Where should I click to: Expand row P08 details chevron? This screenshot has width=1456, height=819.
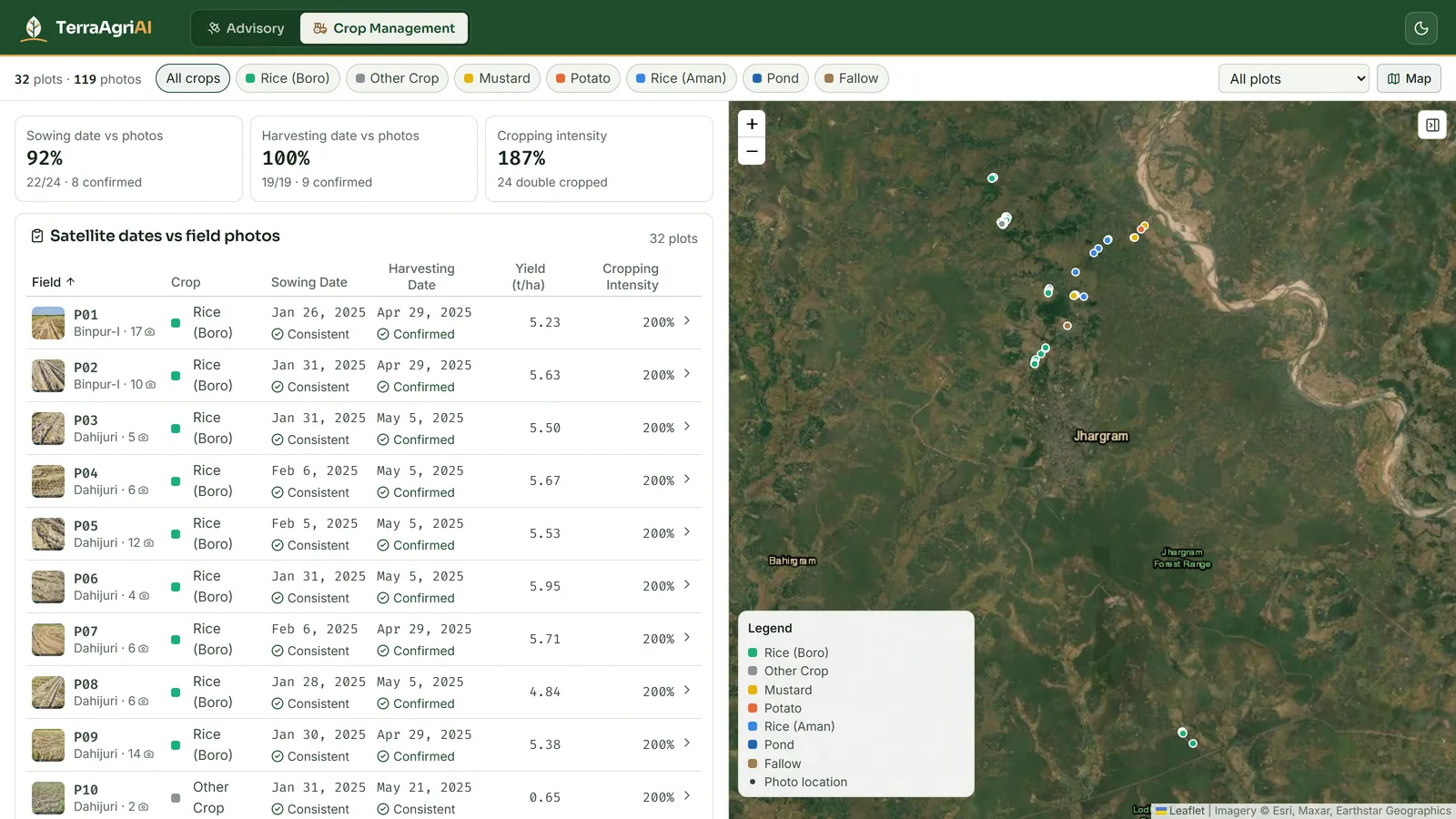(x=687, y=691)
